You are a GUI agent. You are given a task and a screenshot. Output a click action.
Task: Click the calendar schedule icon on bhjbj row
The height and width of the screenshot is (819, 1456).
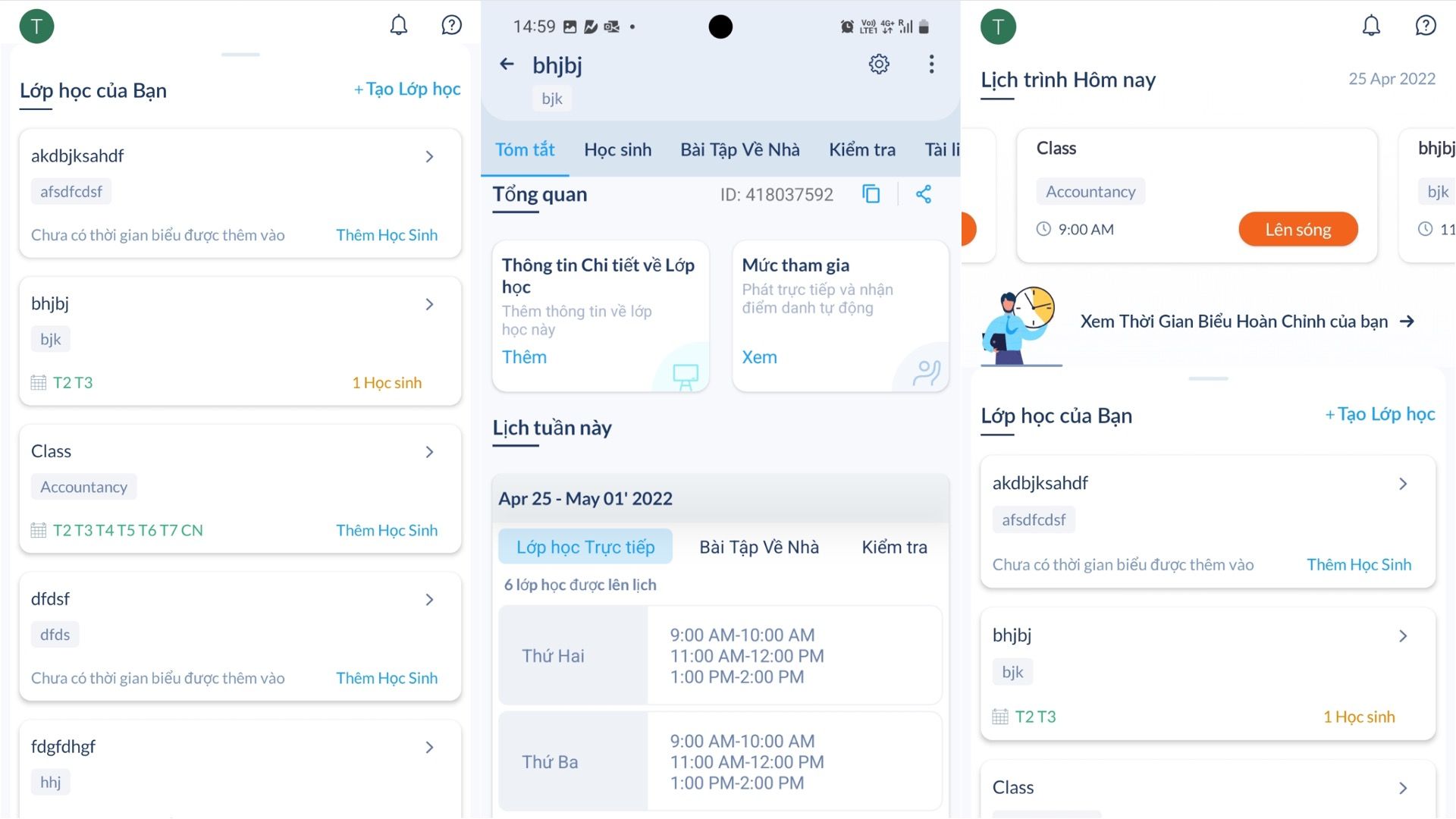point(39,382)
